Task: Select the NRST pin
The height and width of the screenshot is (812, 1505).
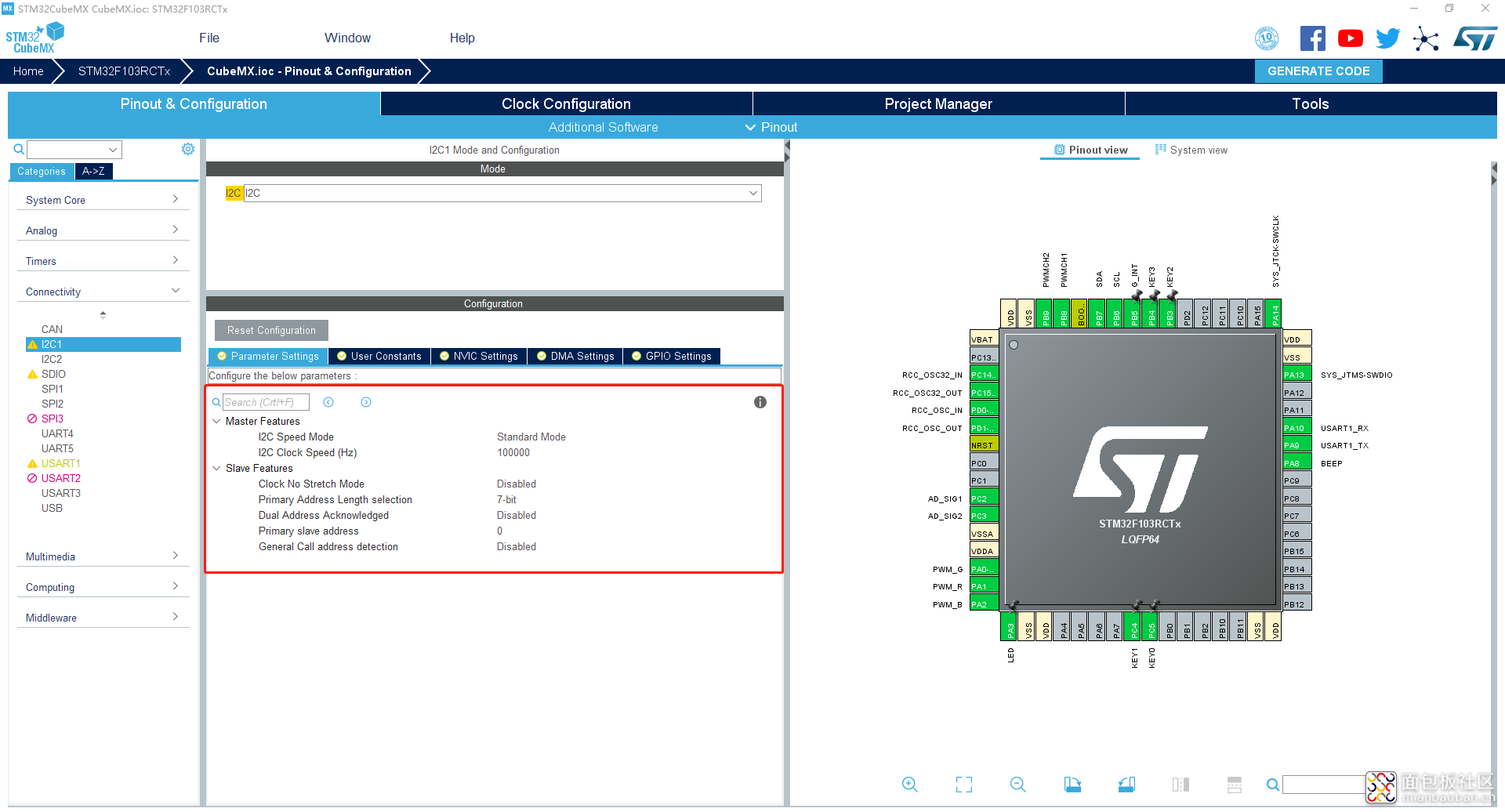Action: coord(984,445)
